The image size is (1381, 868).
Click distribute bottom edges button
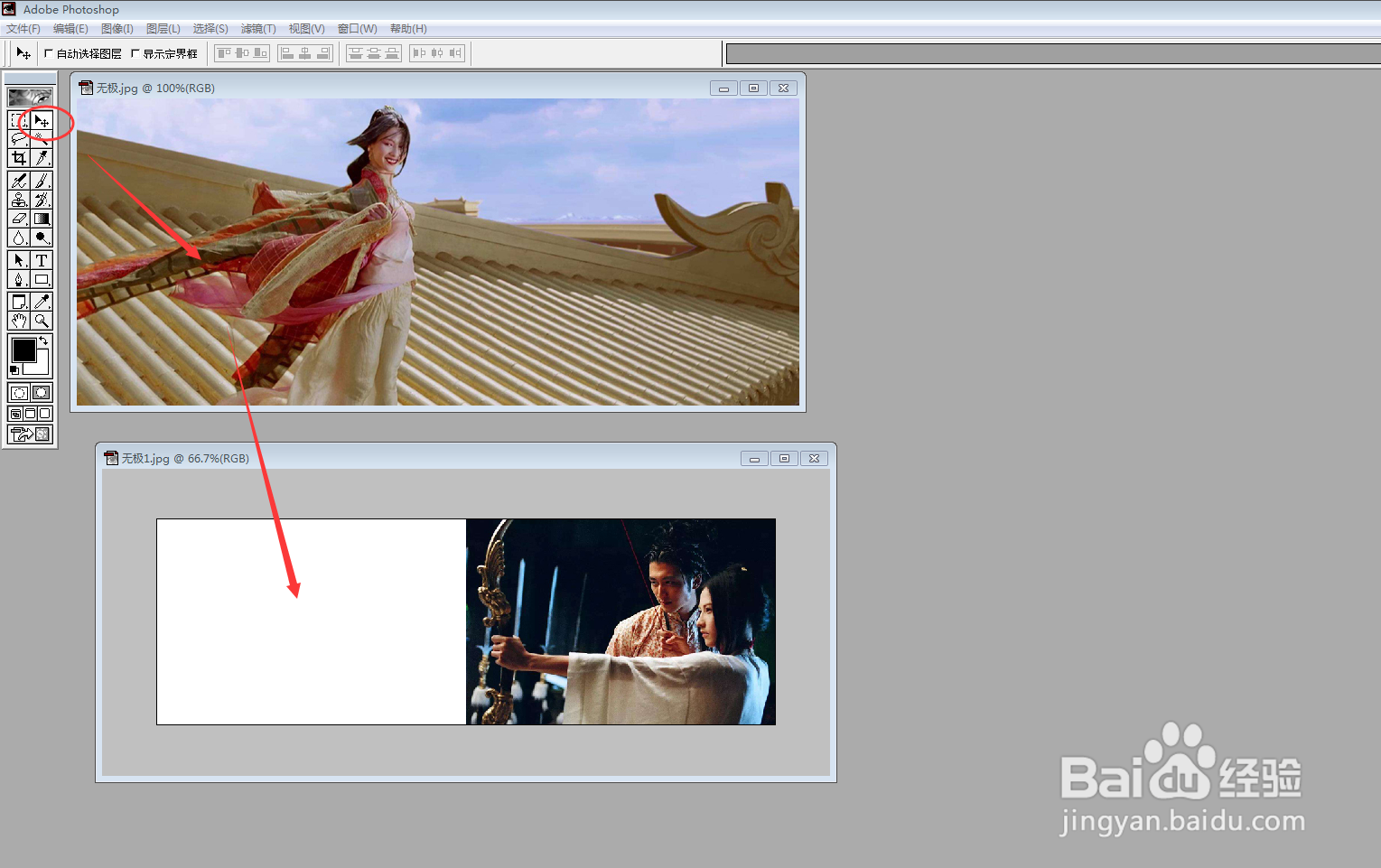click(392, 53)
